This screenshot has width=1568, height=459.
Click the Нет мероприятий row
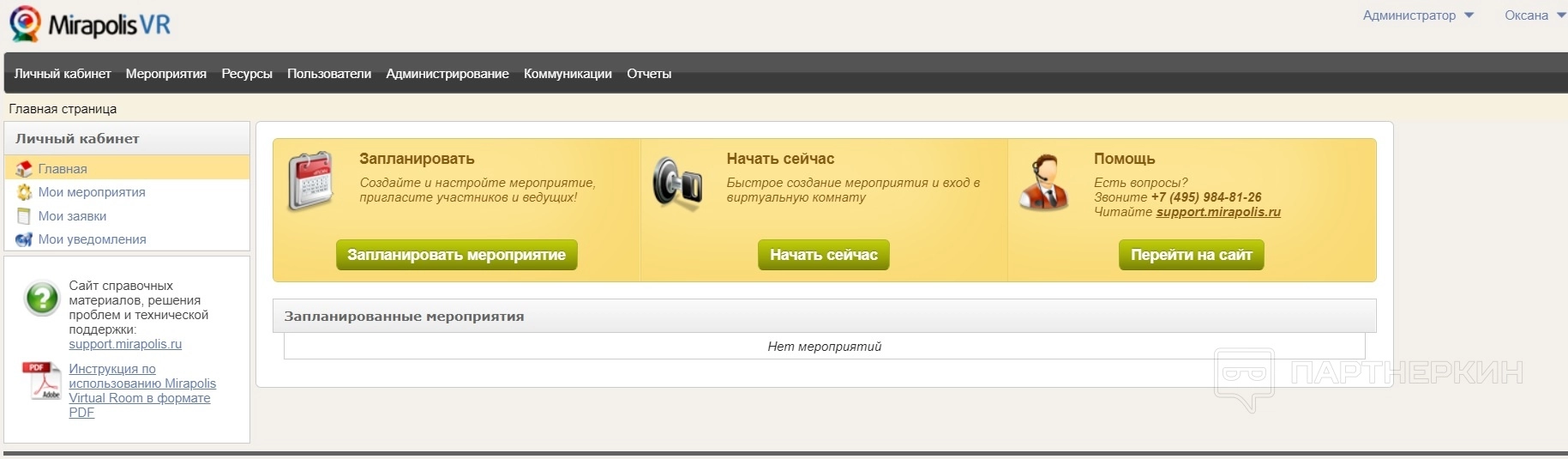824,347
